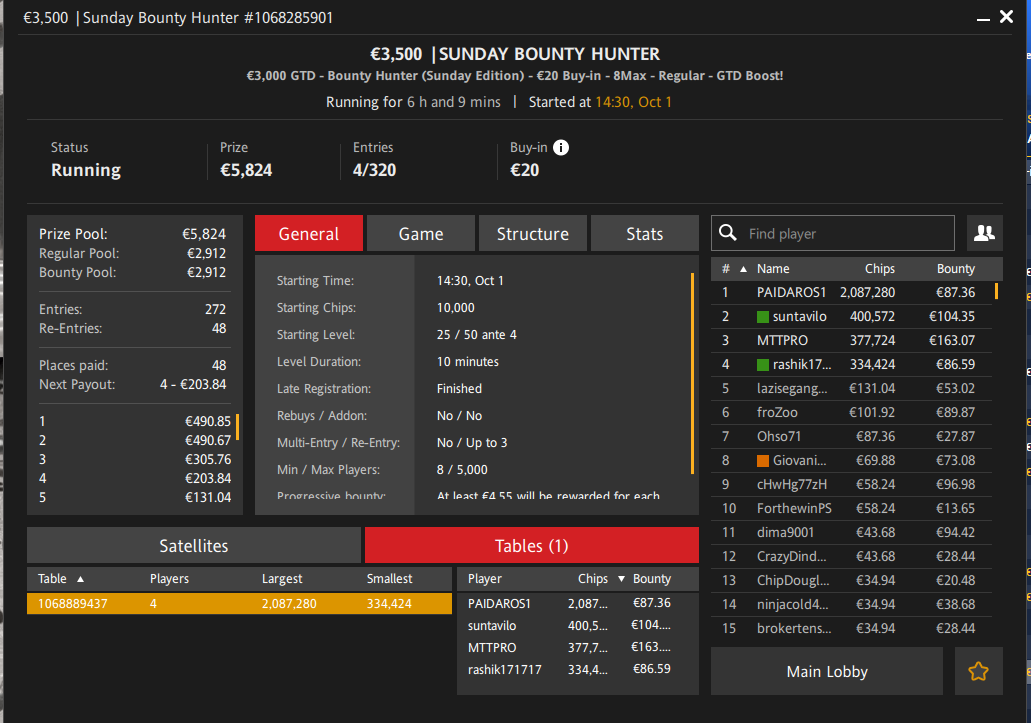Image resolution: width=1031 pixels, height=723 pixels.
Task: Click the green marker beside suntavilo
Action: click(x=763, y=317)
